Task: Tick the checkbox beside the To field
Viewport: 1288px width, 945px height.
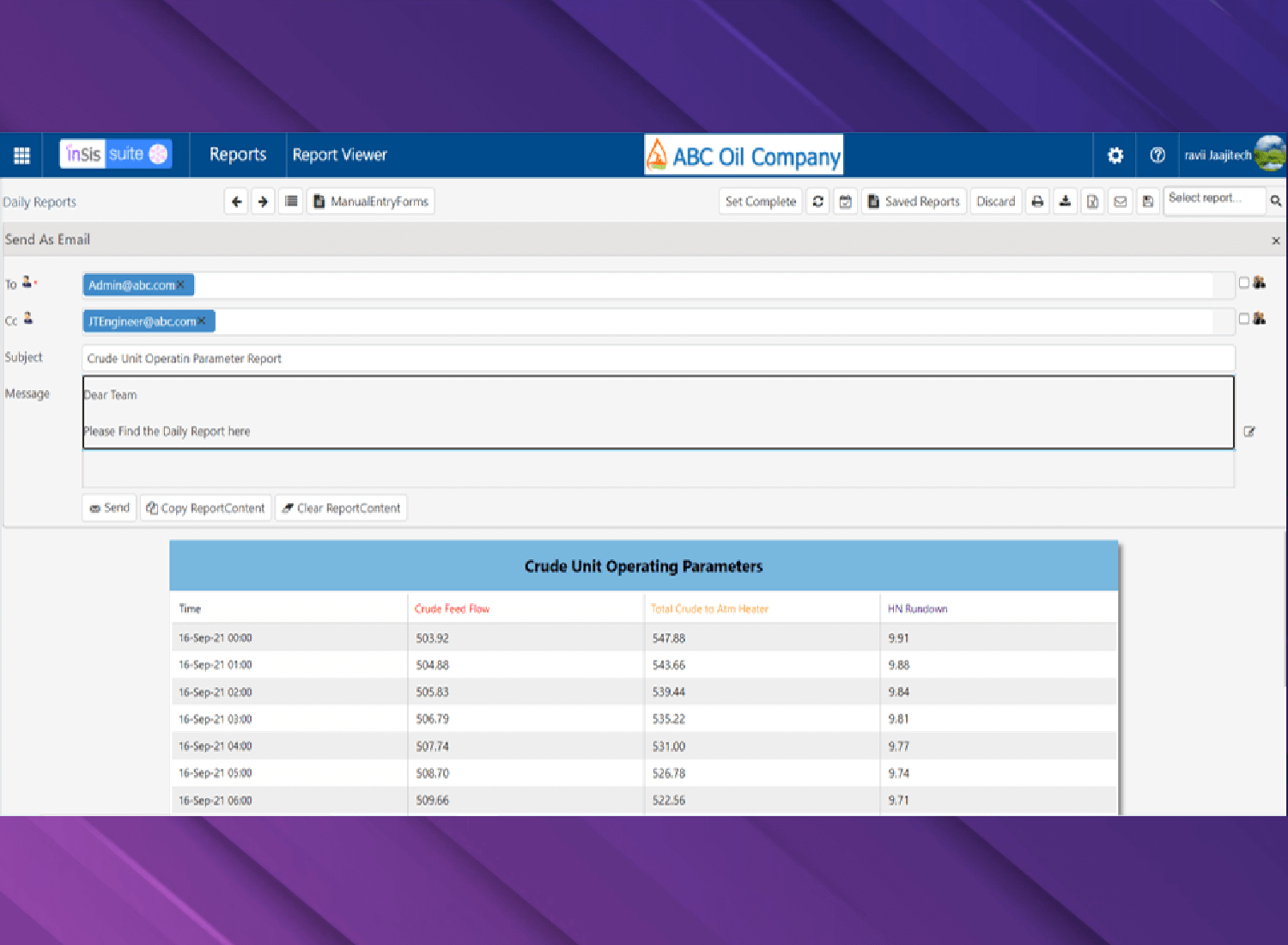Action: [x=1243, y=283]
